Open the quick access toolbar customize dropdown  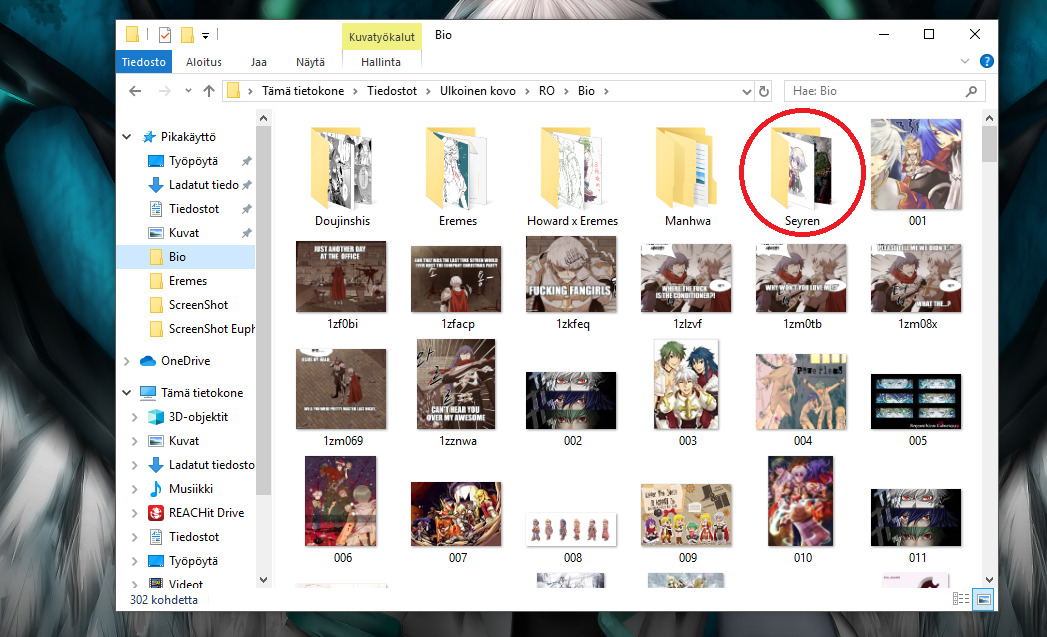(206, 35)
